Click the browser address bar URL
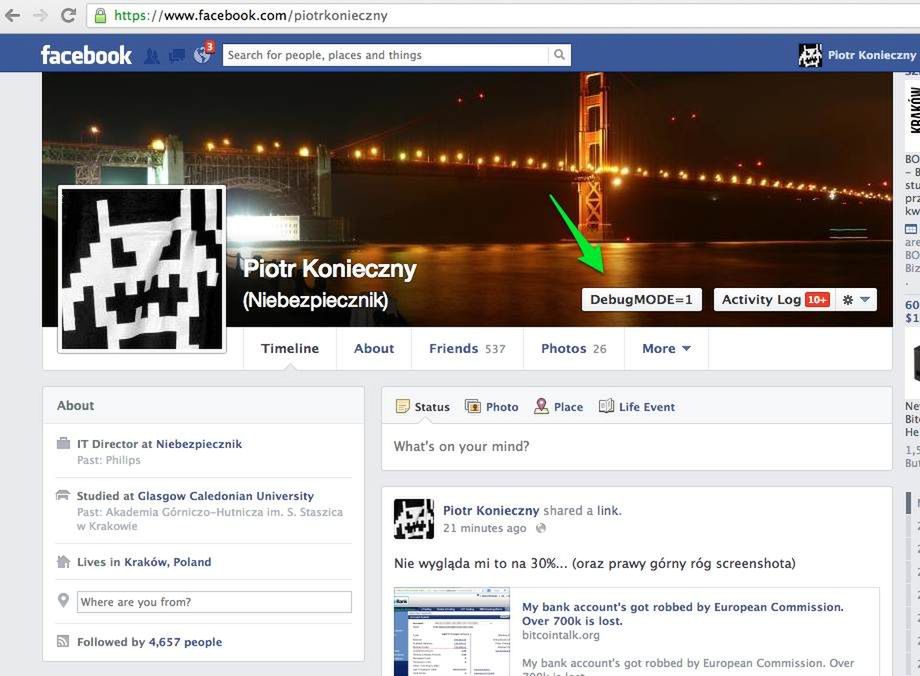Viewport: 920px width, 676px height. coord(251,15)
